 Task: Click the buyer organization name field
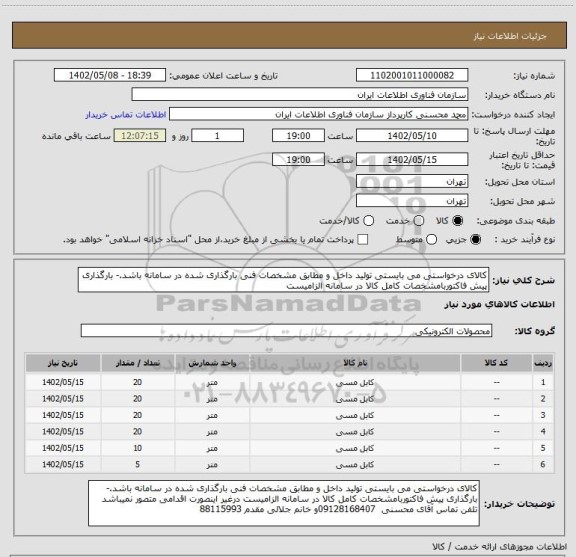[x=300, y=95]
